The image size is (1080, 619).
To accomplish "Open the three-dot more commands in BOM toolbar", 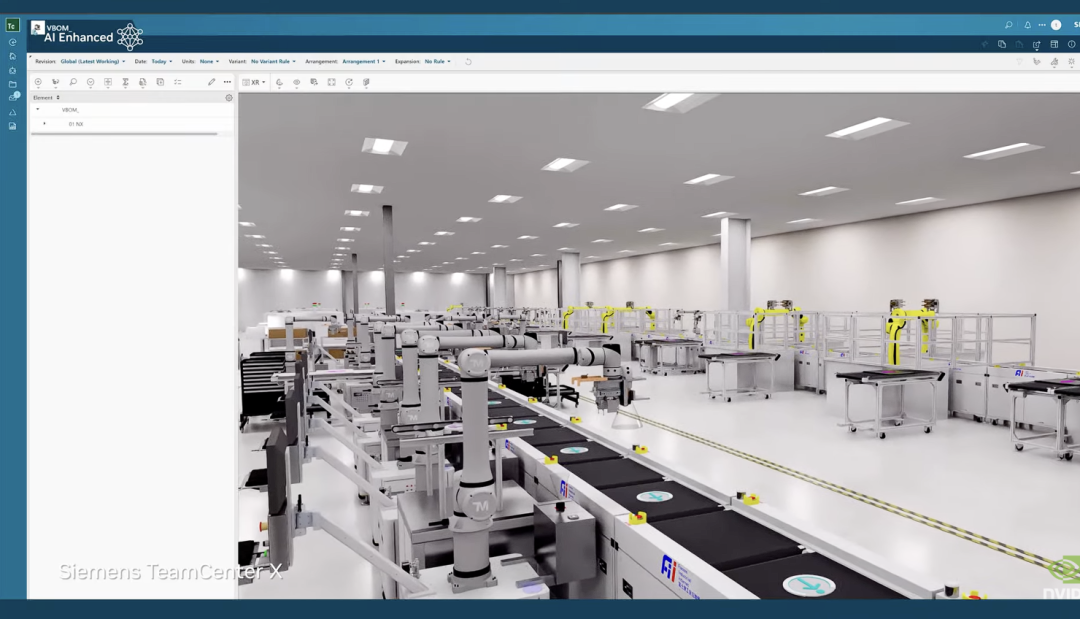I will 227,82.
